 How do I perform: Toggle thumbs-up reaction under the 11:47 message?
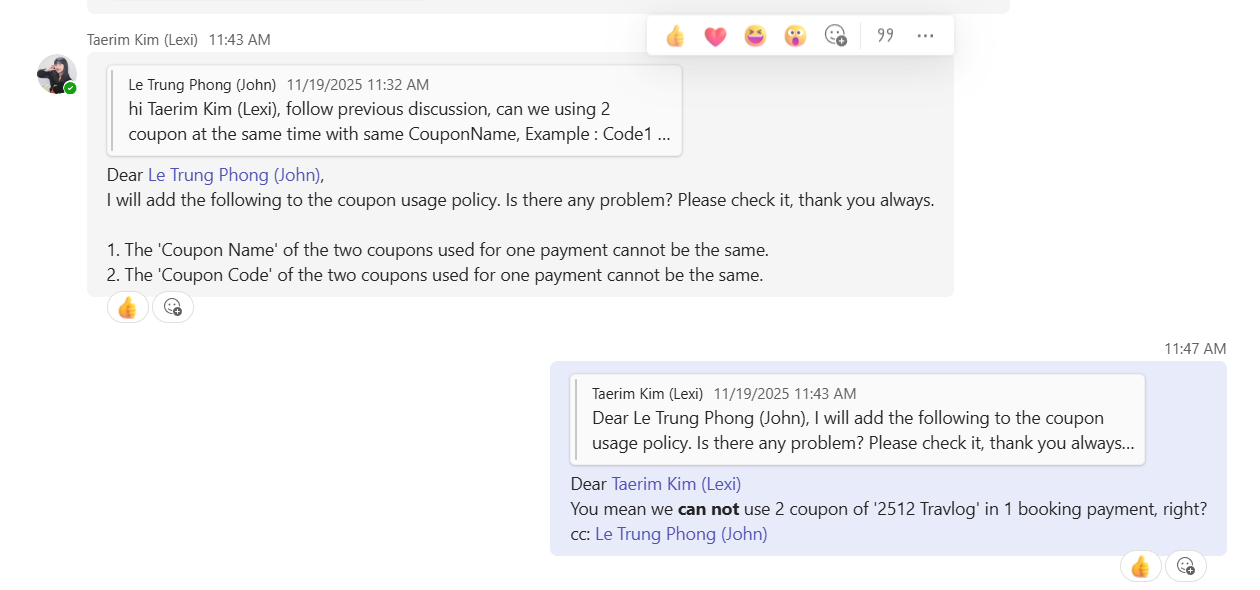(1140, 567)
